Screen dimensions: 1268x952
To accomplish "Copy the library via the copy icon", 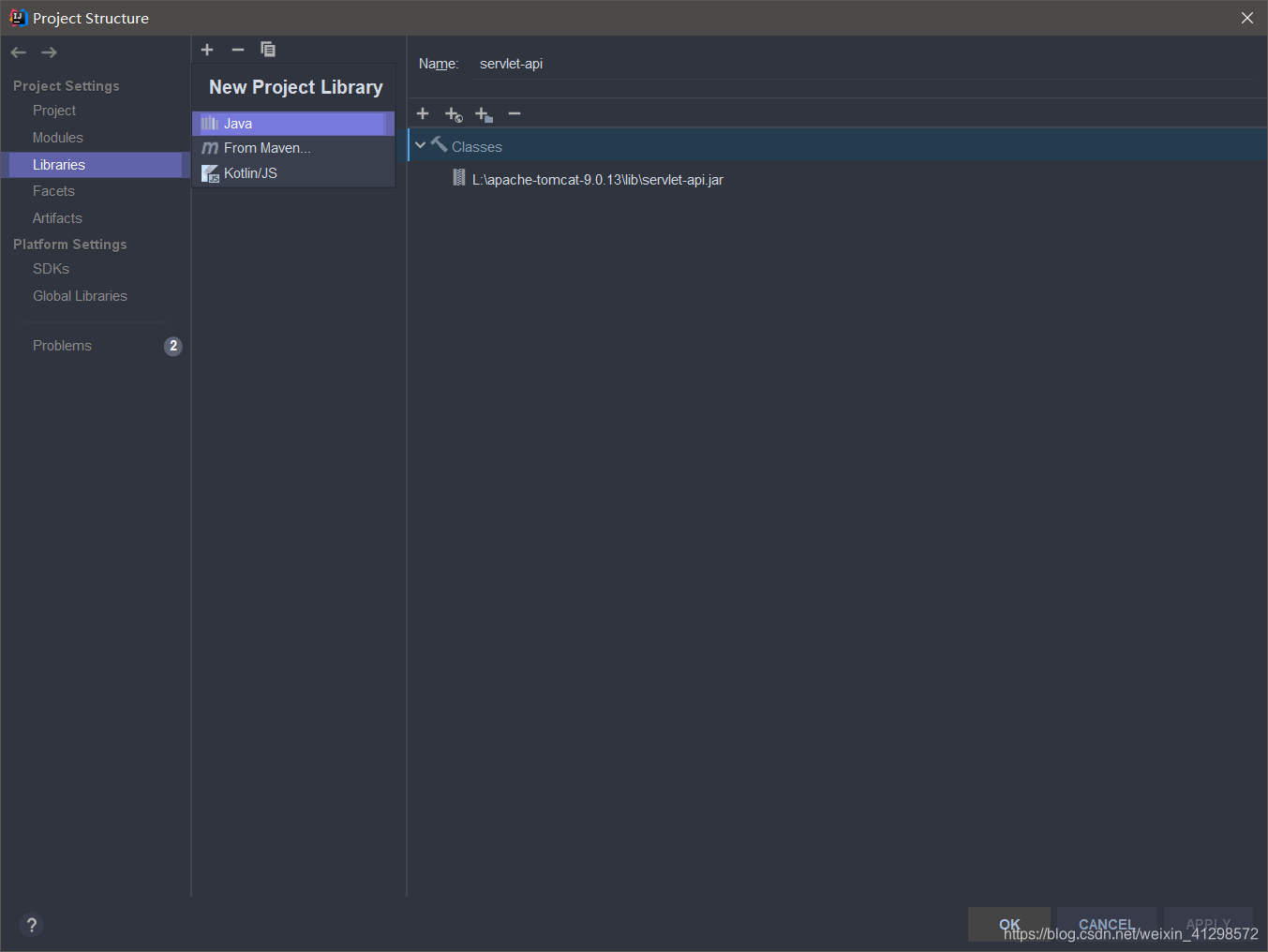I will 268,49.
